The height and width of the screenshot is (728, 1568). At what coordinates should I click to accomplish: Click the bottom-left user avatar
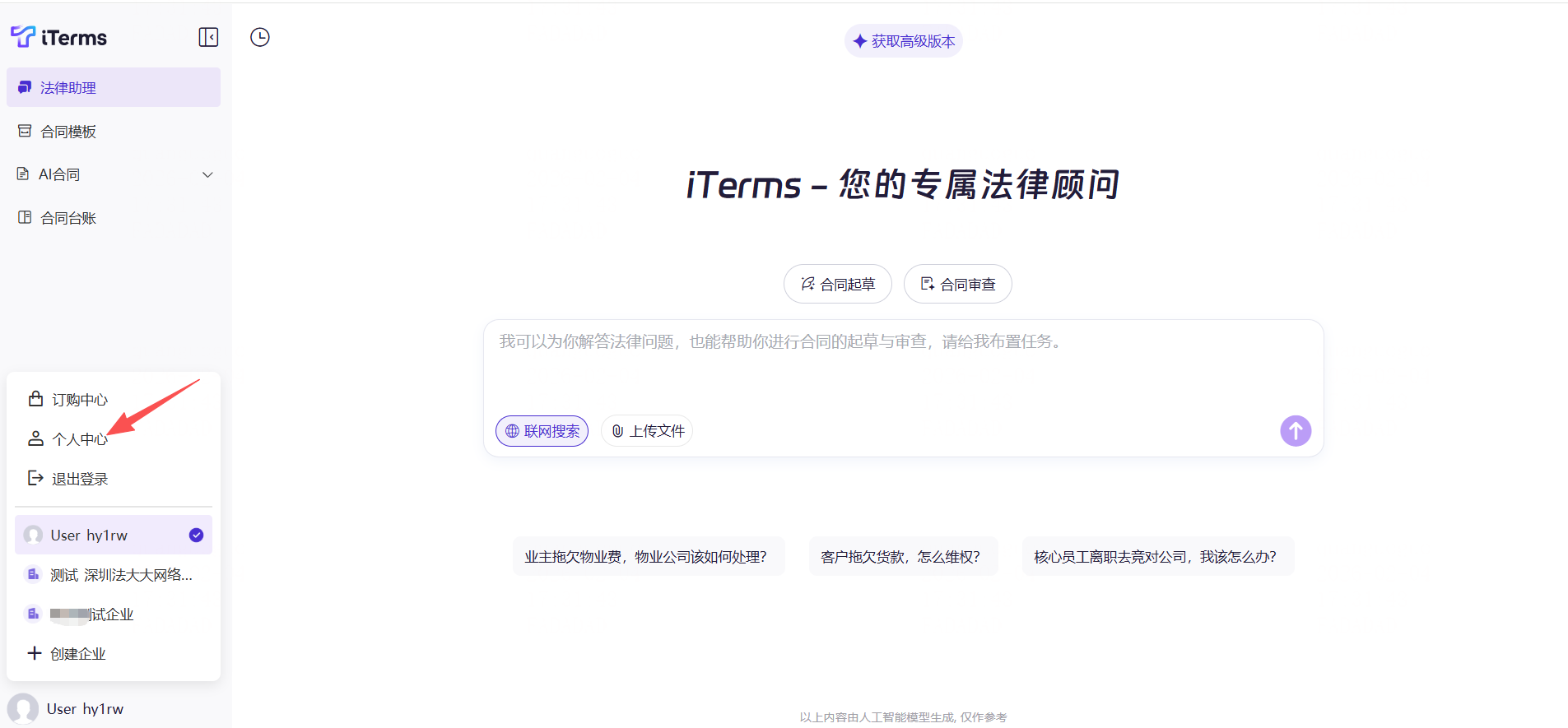pos(23,708)
